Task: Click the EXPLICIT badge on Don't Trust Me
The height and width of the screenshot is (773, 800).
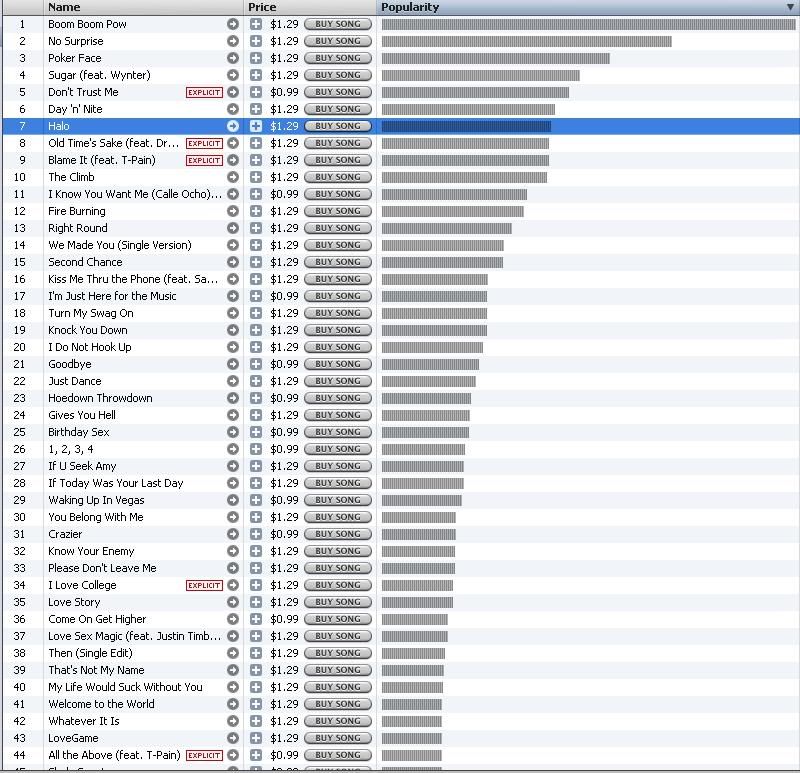Action: (x=204, y=92)
